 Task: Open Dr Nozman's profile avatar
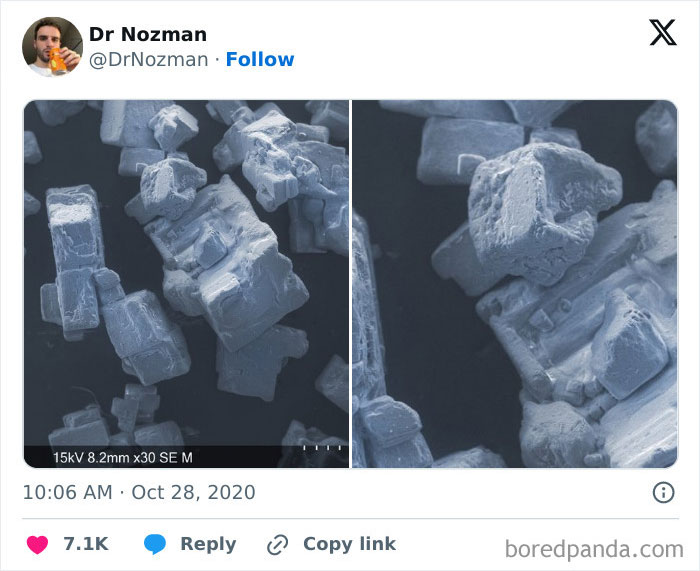[x=52, y=47]
